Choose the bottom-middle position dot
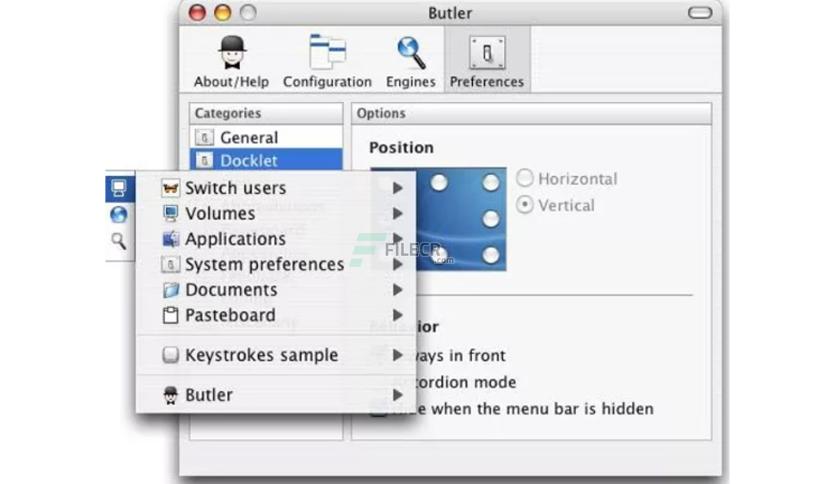The width and height of the screenshot is (836, 484). [439, 255]
